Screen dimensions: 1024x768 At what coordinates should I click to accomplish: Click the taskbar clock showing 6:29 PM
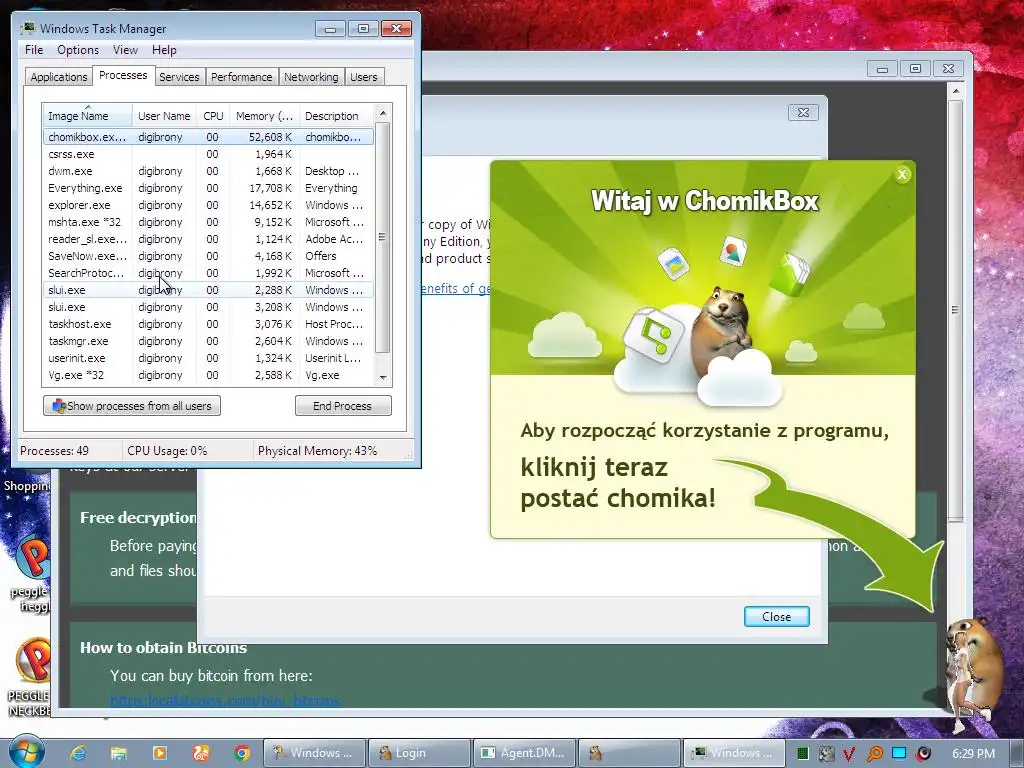tap(973, 754)
